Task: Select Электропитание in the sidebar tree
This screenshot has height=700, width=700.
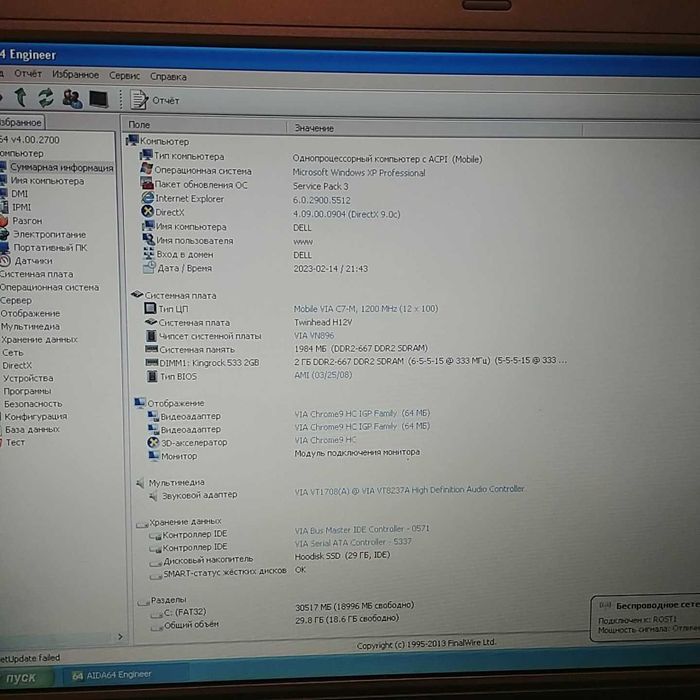Action: (x=49, y=234)
